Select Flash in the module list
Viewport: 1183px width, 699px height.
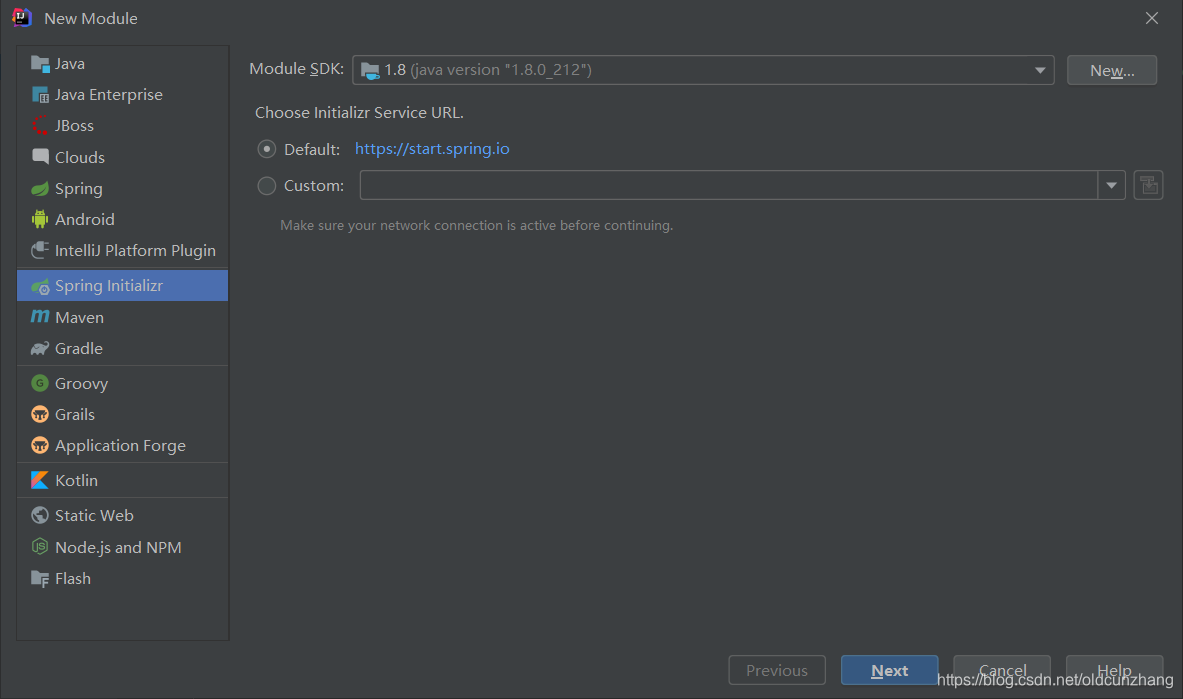pyautogui.click(x=122, y=578)
